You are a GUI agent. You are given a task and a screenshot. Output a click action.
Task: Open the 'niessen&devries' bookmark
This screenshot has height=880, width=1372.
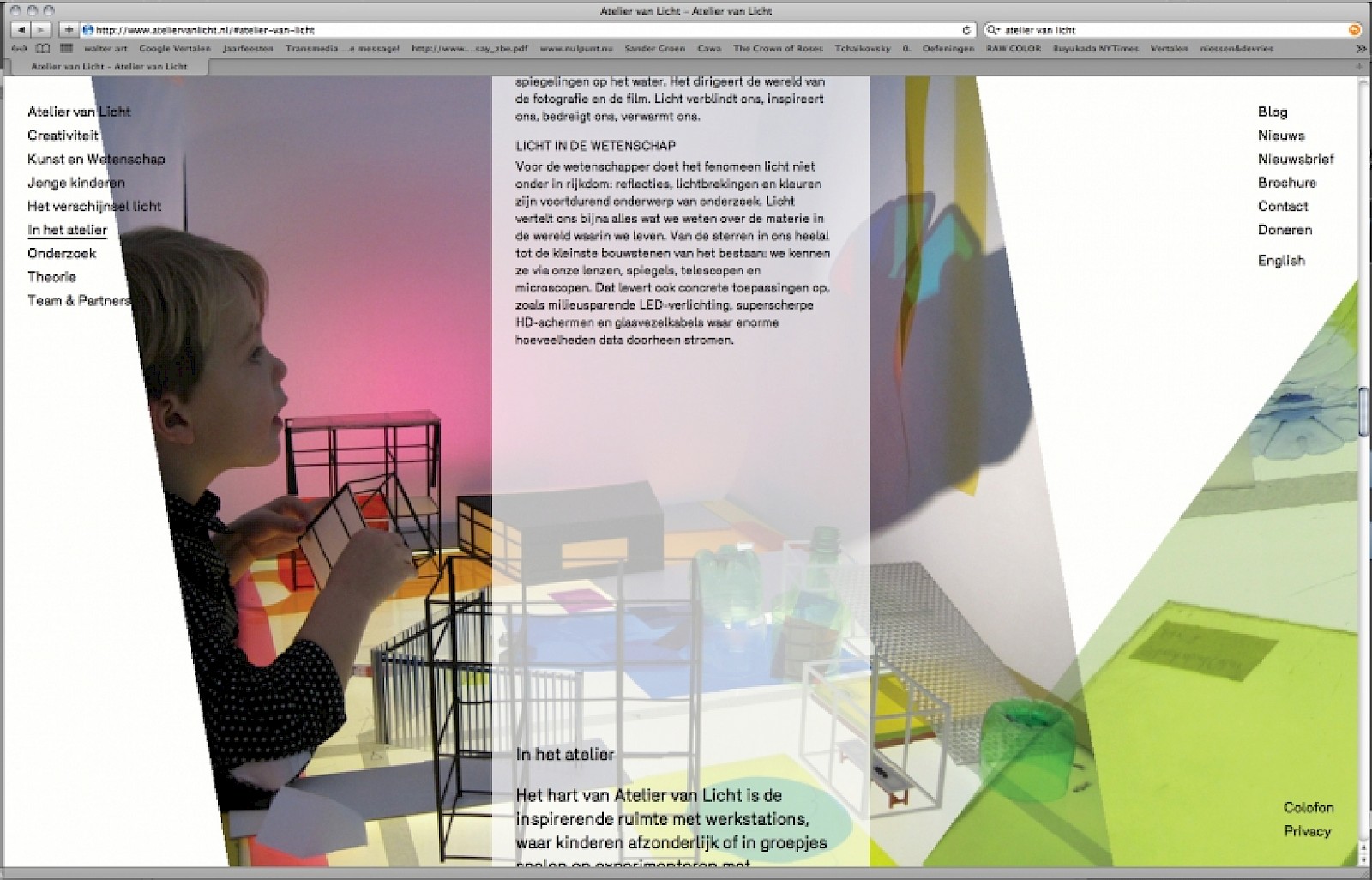click(x=1237, y=49)
